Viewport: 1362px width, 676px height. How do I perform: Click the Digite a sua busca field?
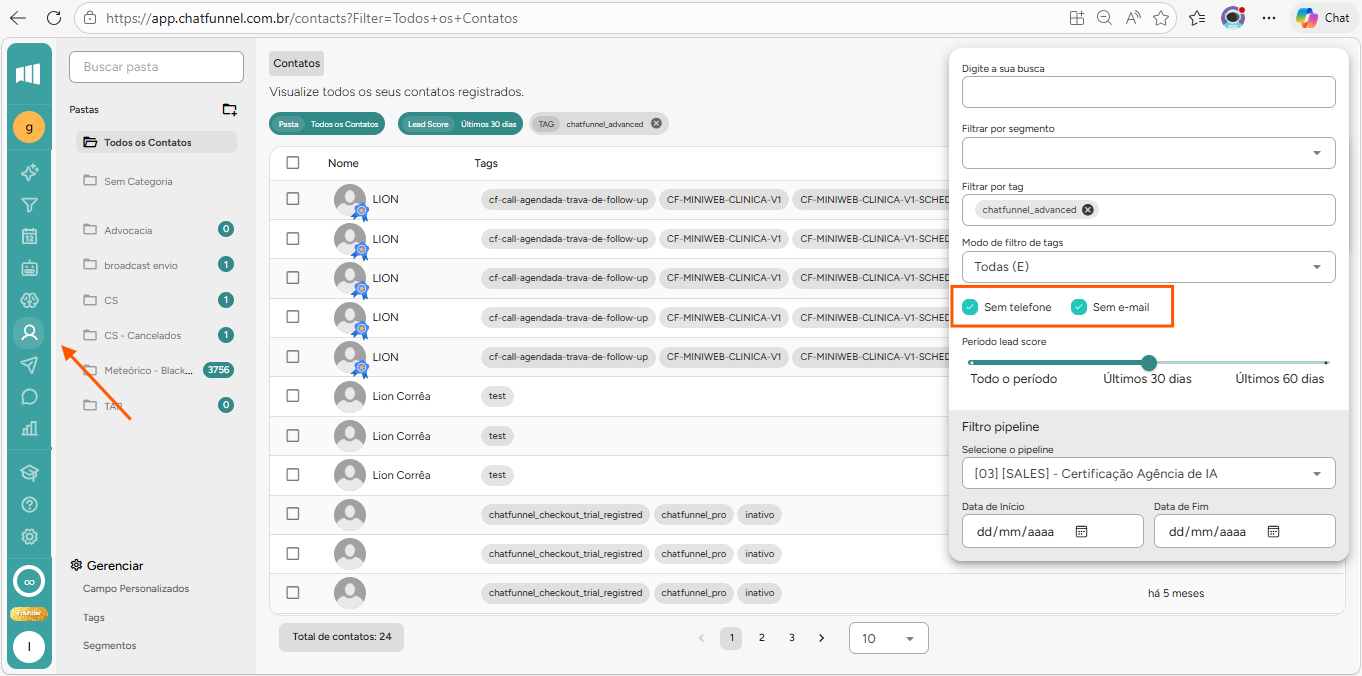coord(1148,92)
